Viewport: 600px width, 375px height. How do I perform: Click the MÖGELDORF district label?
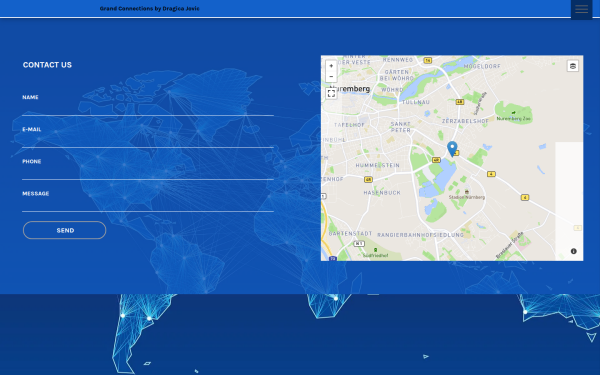[x=482, y=66]
